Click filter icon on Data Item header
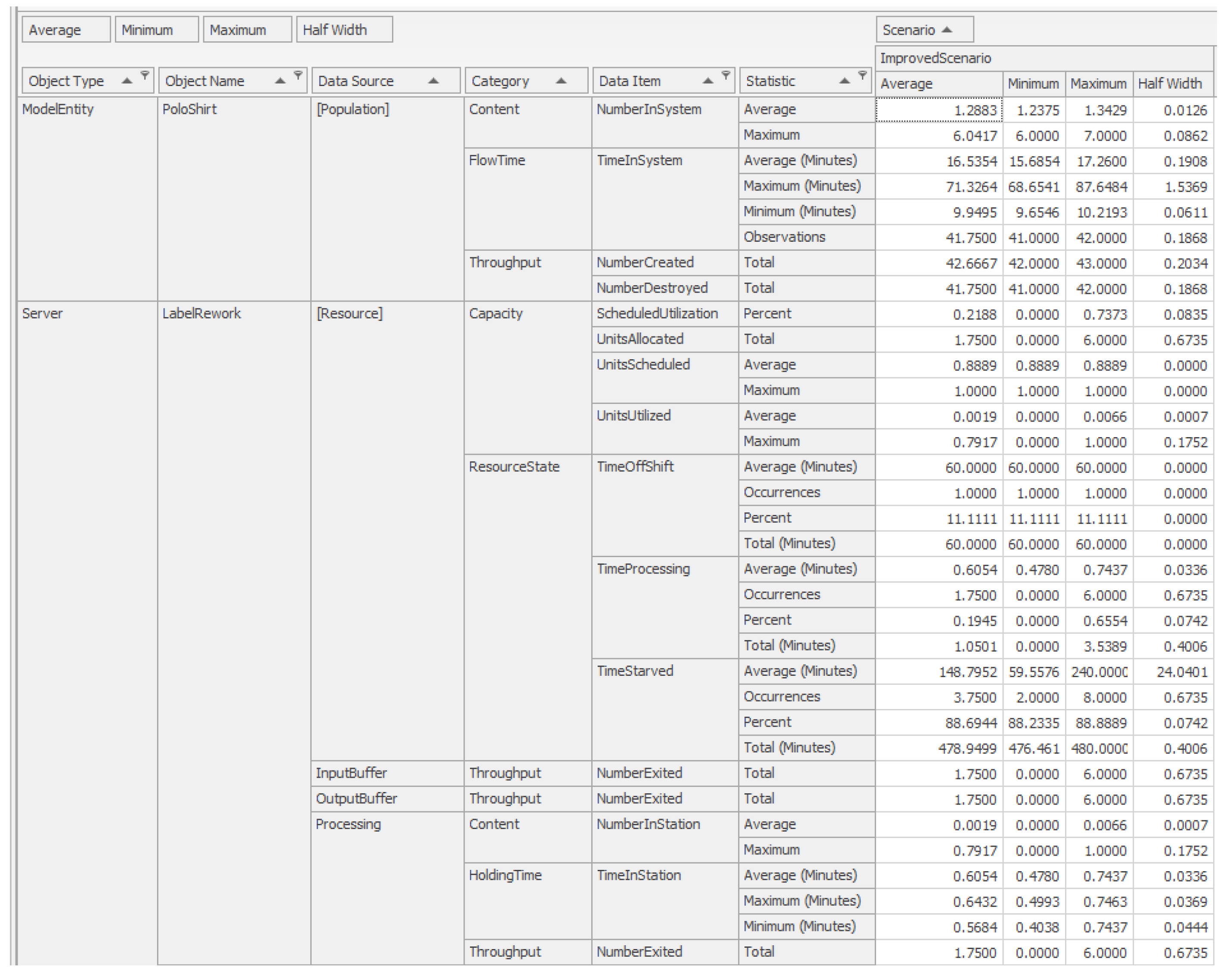Image resolution: width=1223 pixels, height=980 pixels. [726, 75]
